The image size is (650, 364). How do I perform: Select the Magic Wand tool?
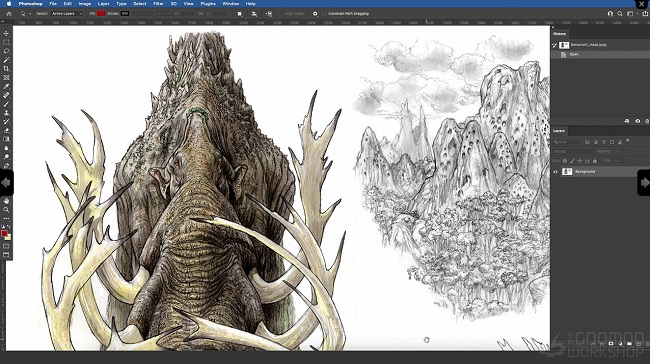pos(6,60)
